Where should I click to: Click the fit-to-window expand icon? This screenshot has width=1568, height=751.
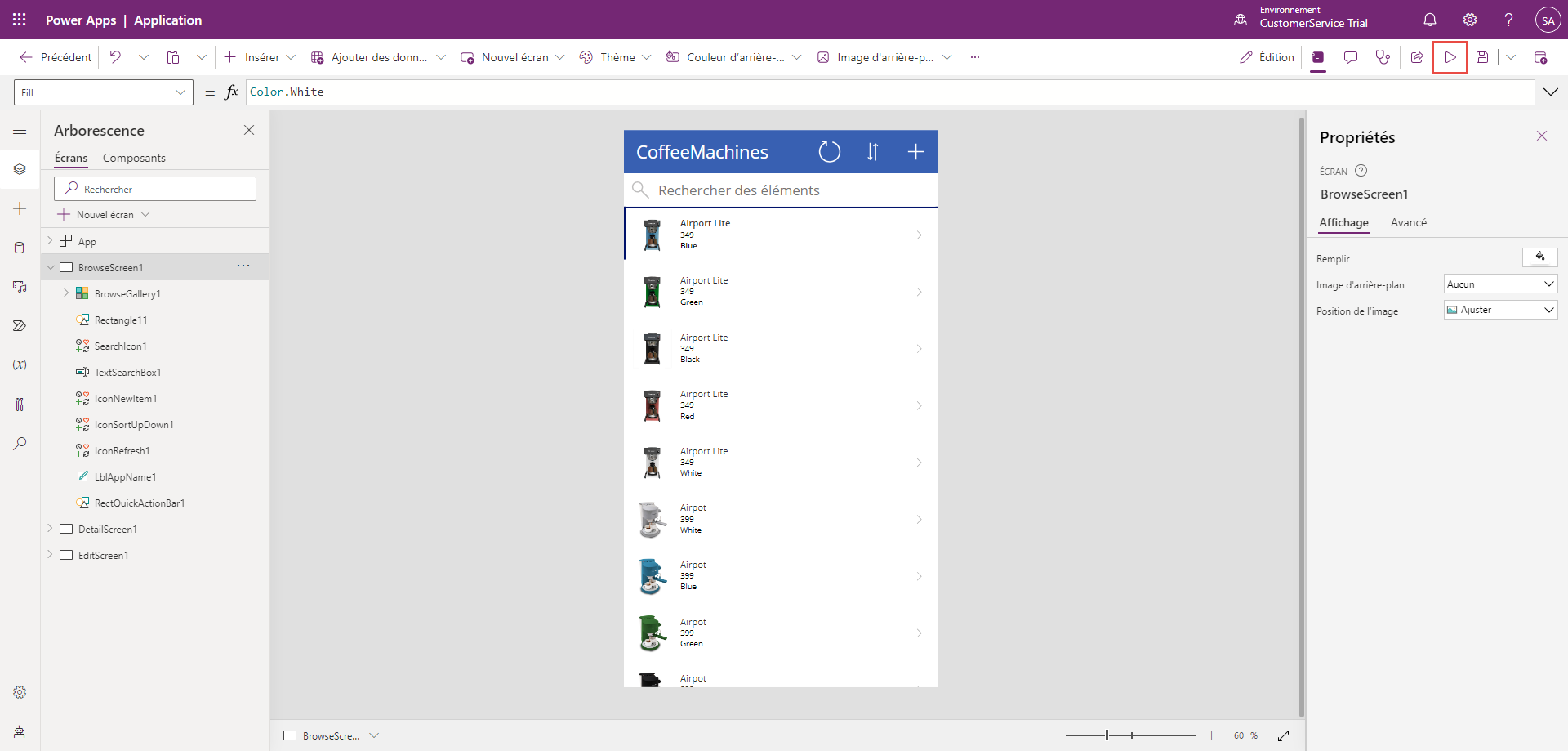pos(1284,735)
